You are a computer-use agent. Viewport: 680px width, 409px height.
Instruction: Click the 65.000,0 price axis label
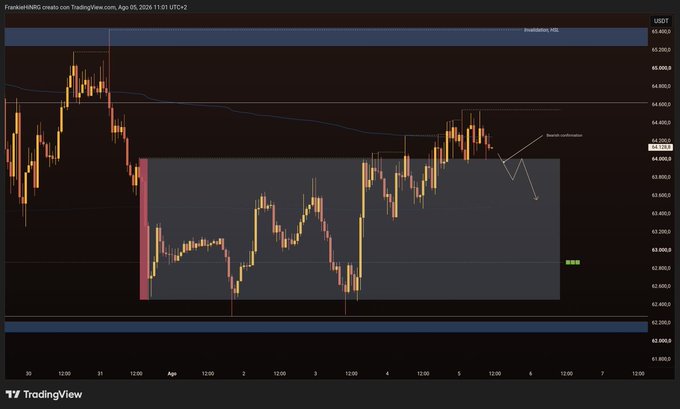tap(661, 68)
